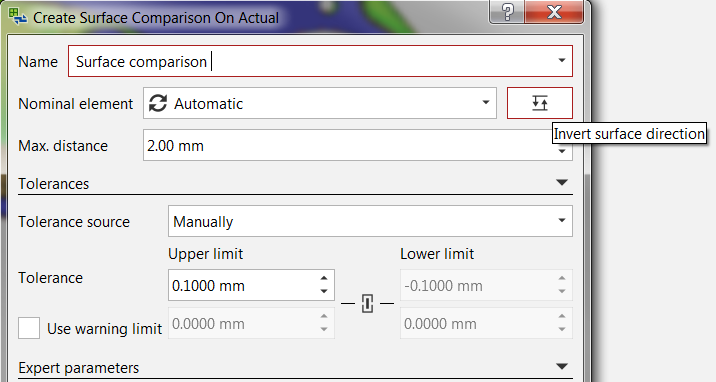Increase Upper limit with up arrow

click(324, 278)
